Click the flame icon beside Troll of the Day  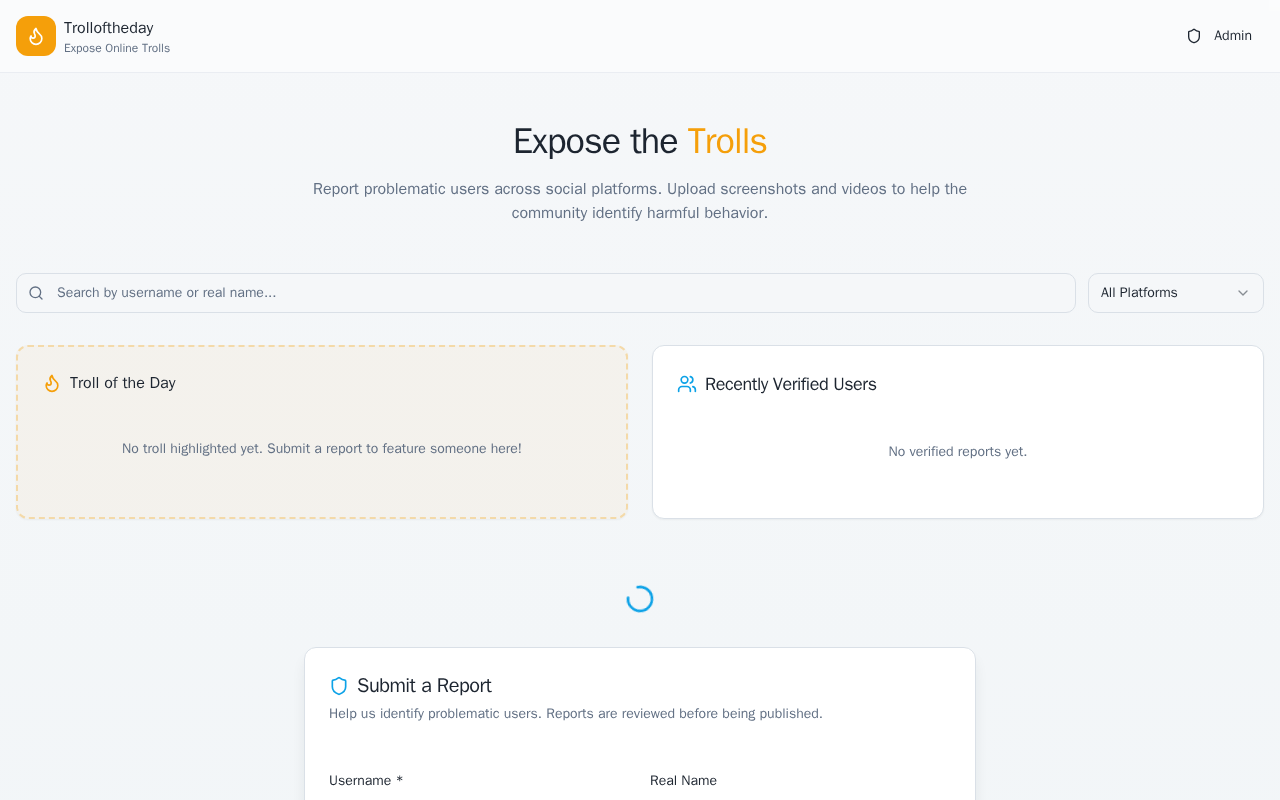click(52, 383)
